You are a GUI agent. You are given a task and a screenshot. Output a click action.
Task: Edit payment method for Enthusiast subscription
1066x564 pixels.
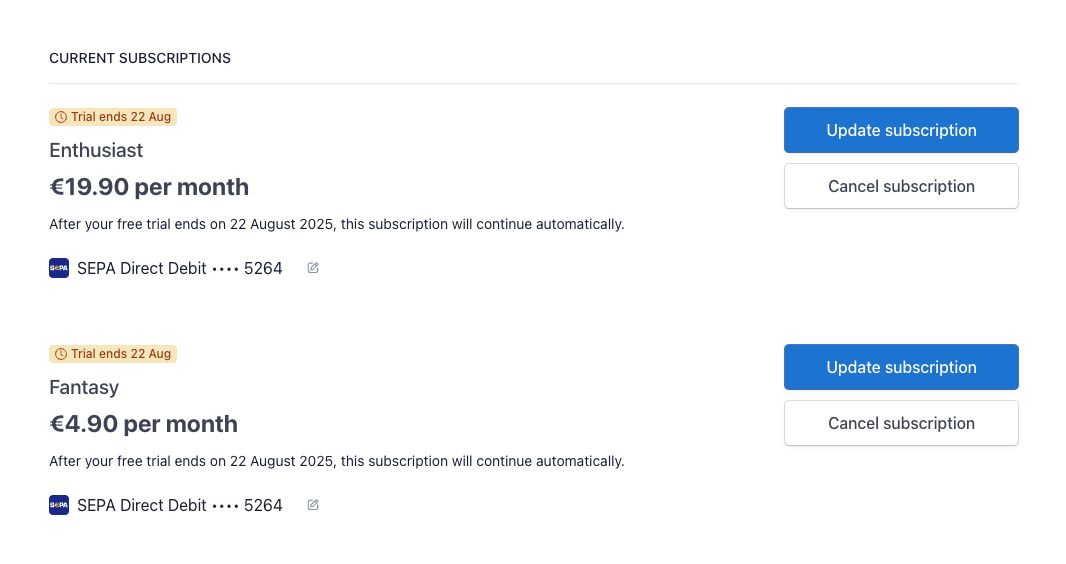coord(313,268)
